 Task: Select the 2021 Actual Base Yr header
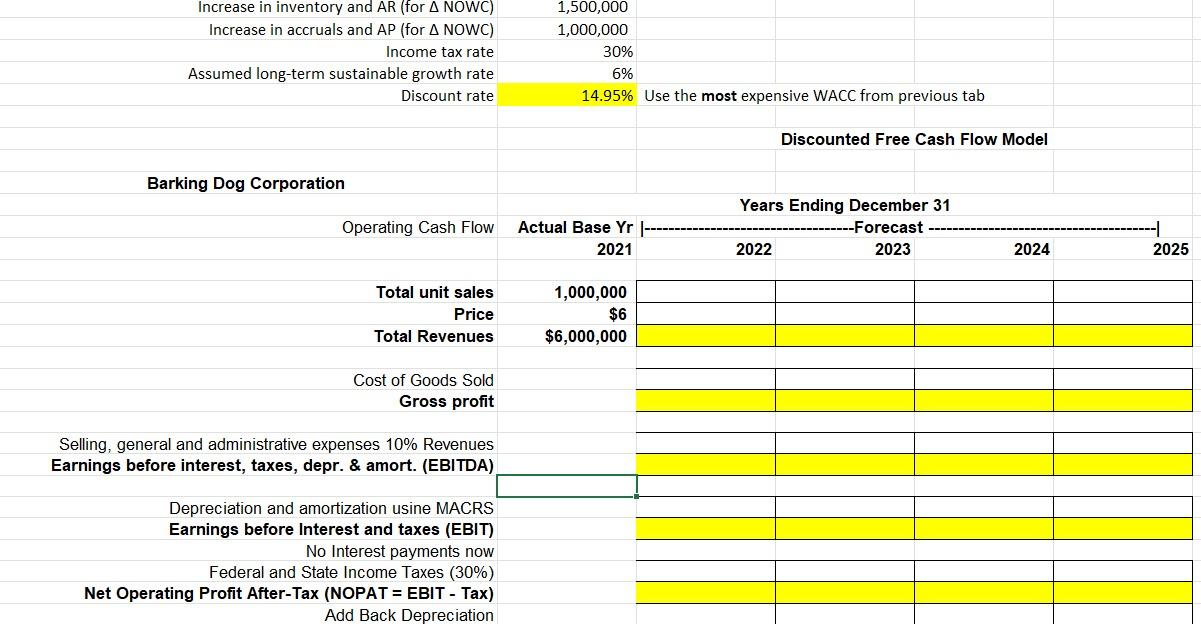[614, 249]
